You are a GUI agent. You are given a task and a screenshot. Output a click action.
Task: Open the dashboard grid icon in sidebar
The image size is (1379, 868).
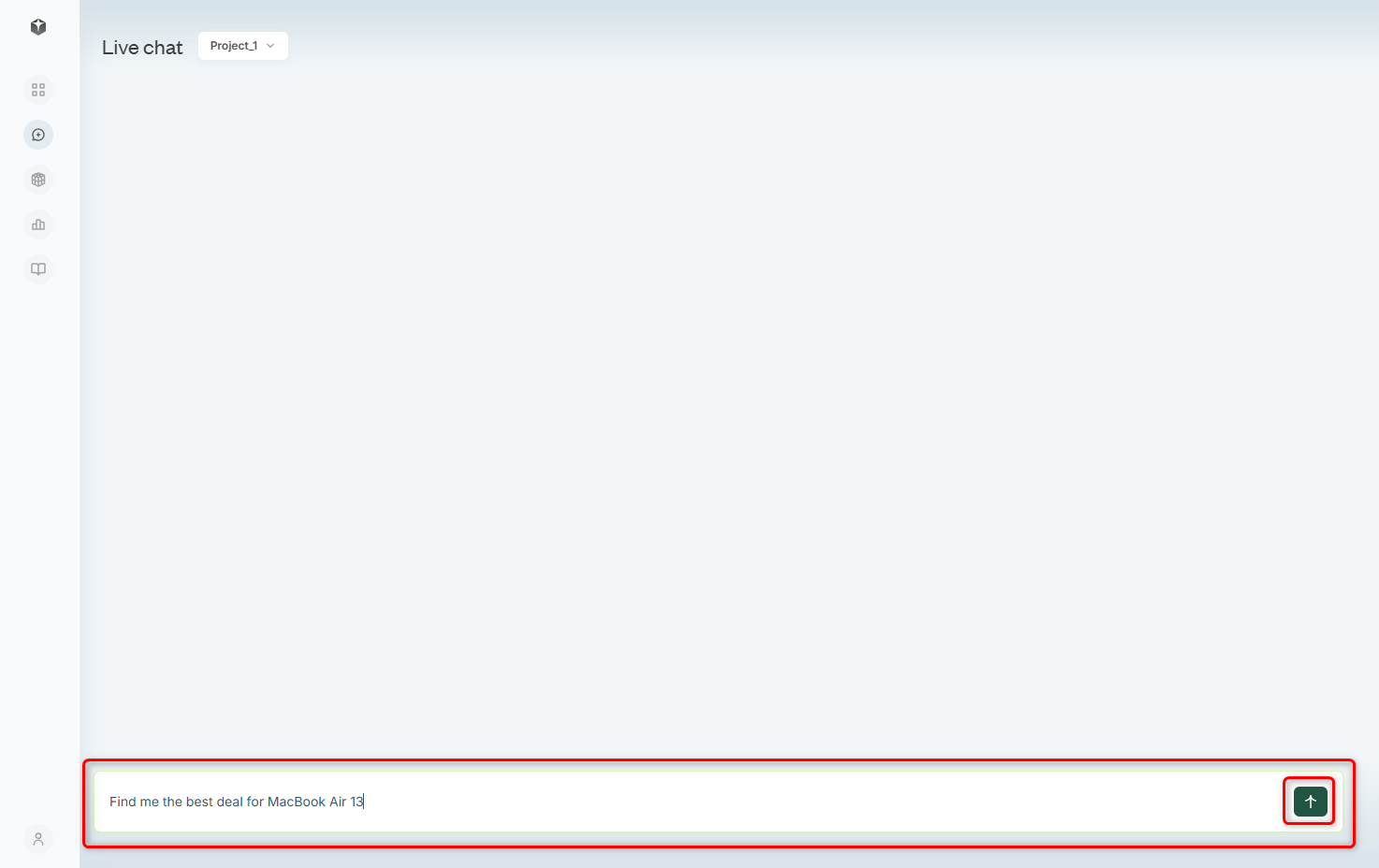tap(38, 90)
